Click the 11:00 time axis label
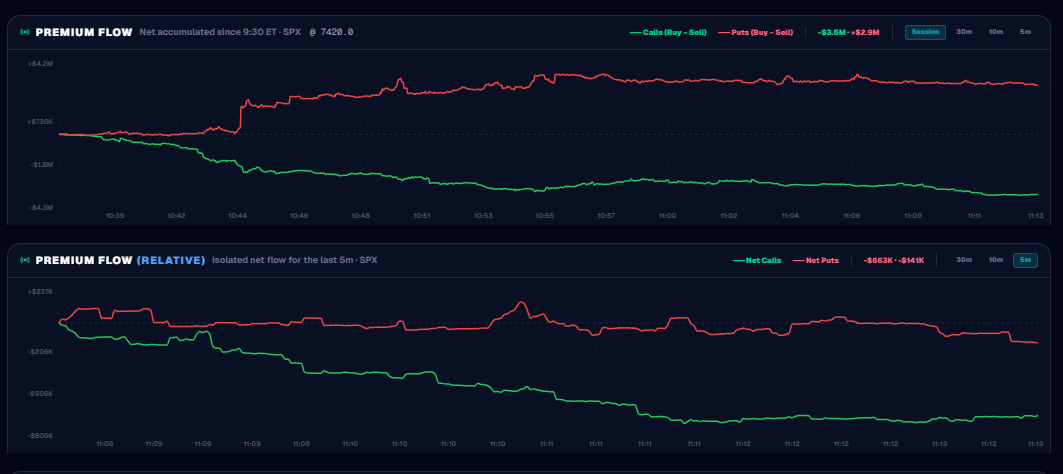 click(x=668, y=216)
